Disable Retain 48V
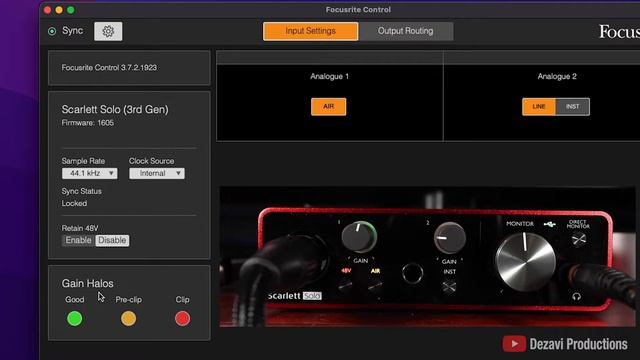The height and width of the screenshot is (360, 640). pyautogui.click(x=112, y=240)
